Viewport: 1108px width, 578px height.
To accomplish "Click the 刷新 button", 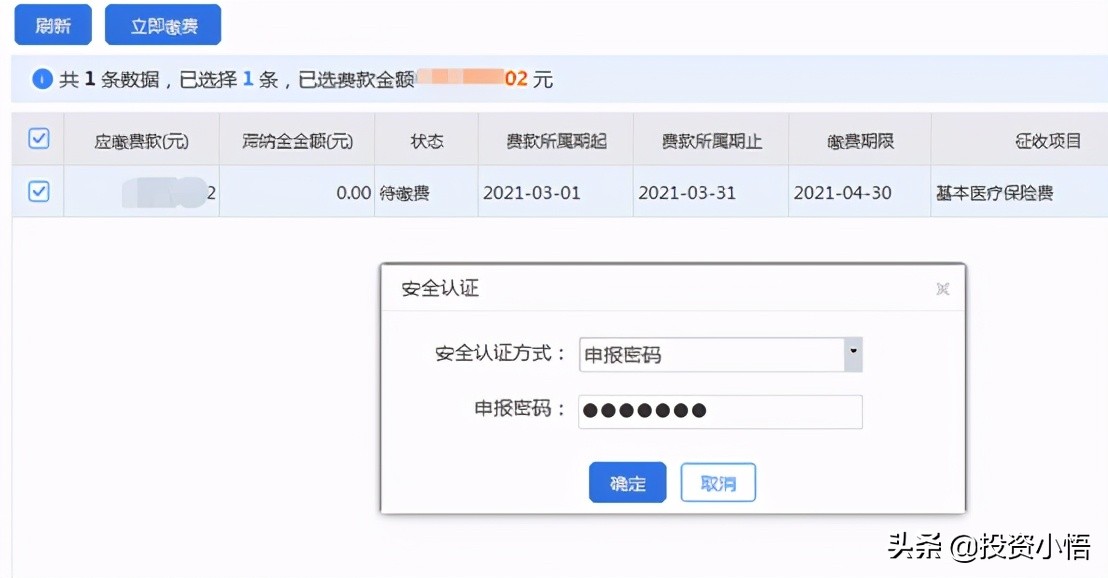I will (x=52, y=24).
